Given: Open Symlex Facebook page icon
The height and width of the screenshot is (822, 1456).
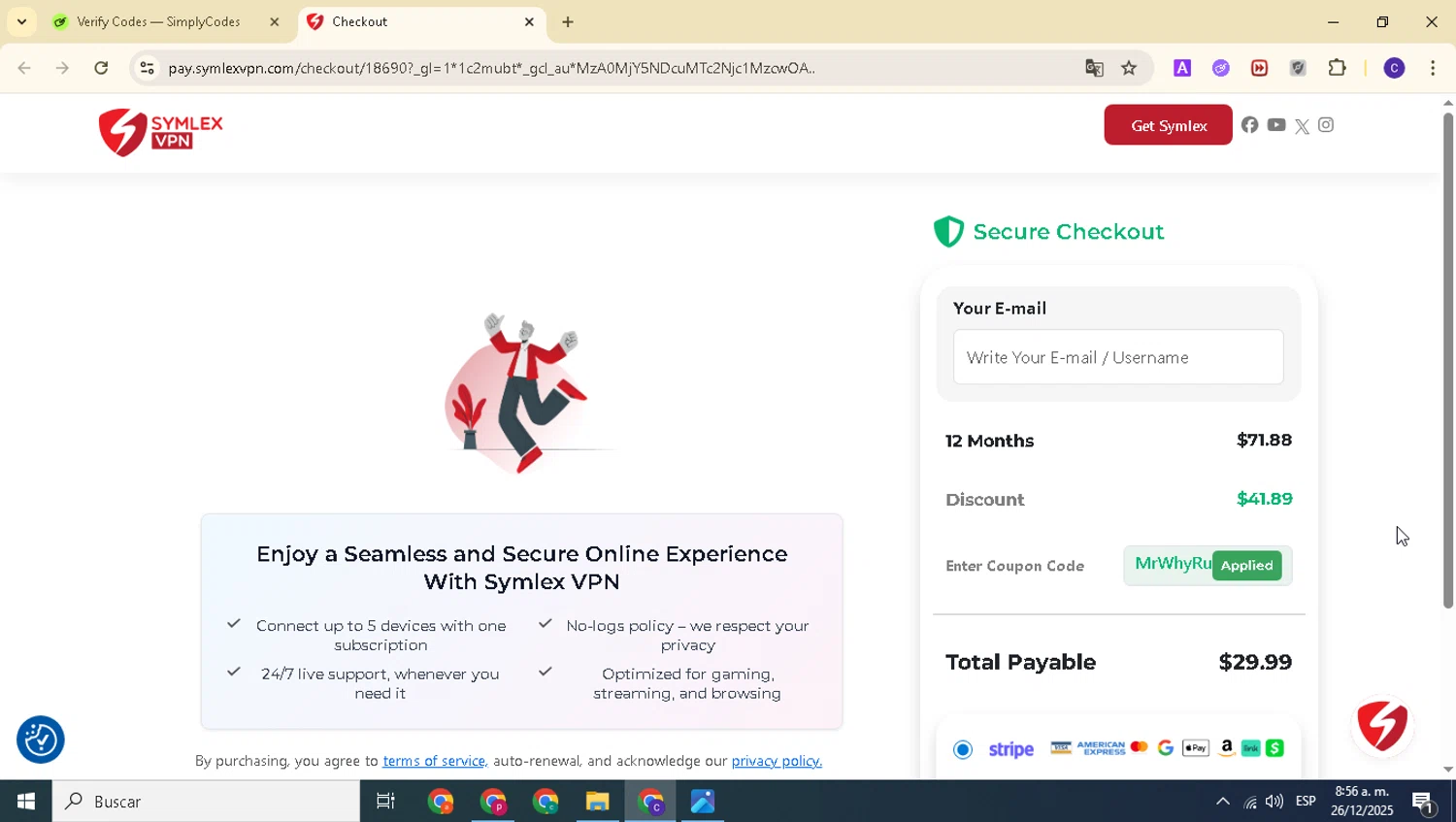Looking at the screenshot, I should 1249,125.
